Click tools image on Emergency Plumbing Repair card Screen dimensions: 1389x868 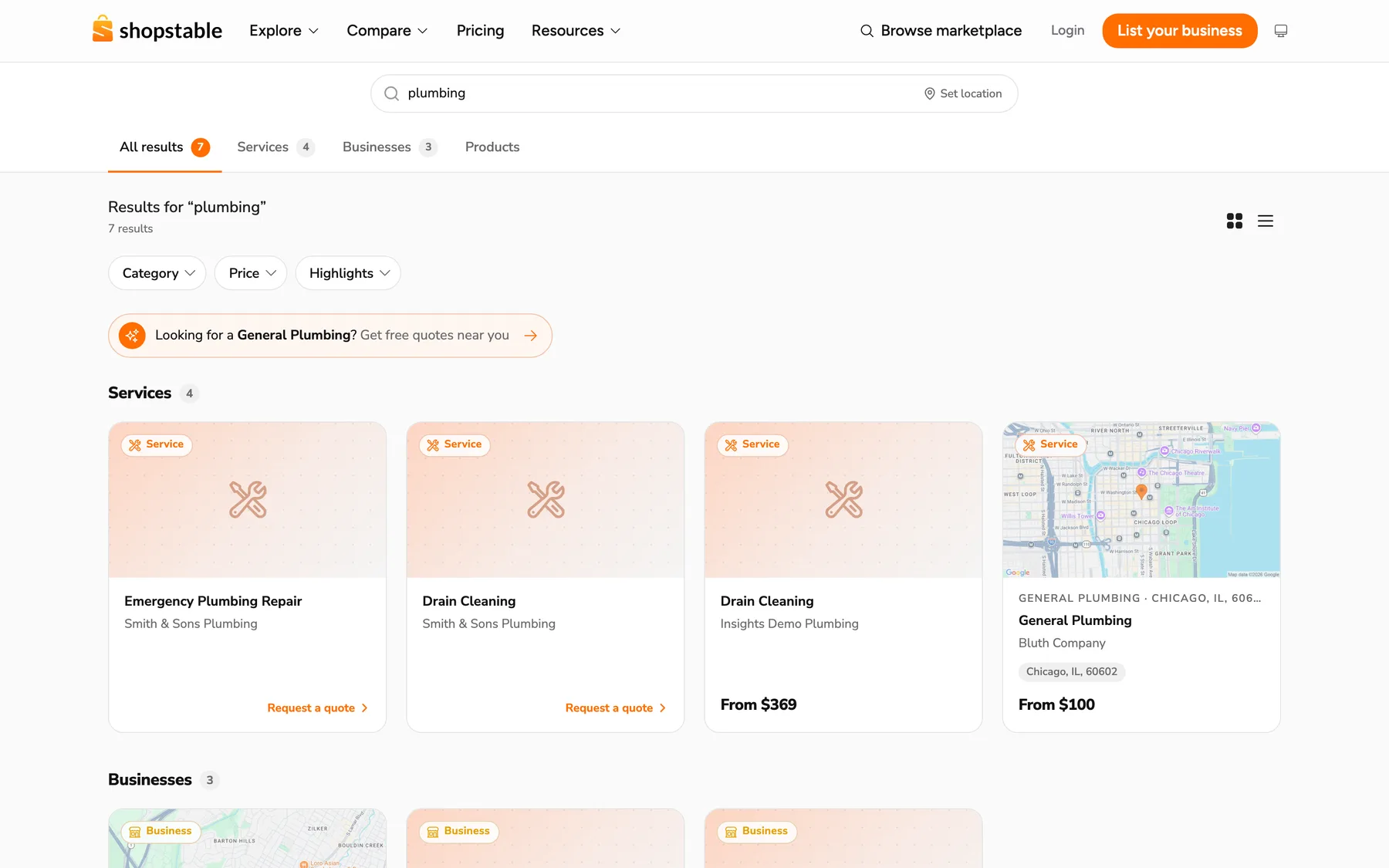tap(248, 499)
